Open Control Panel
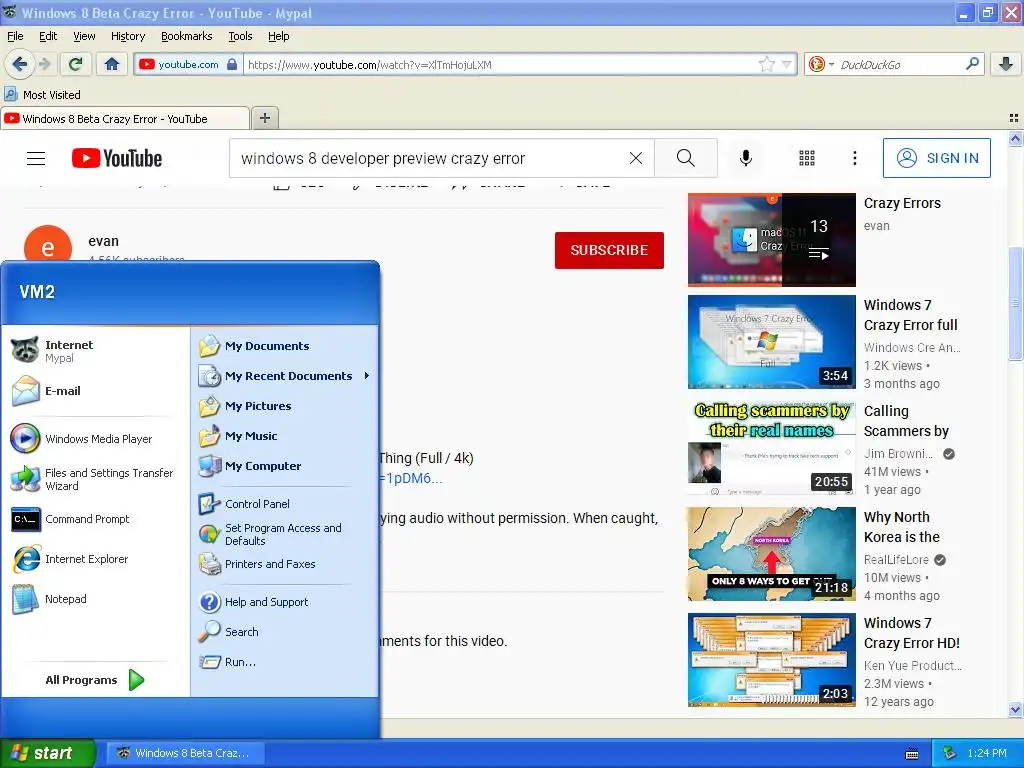This screenshot has height=768, width=1024. tap(285, 504)
